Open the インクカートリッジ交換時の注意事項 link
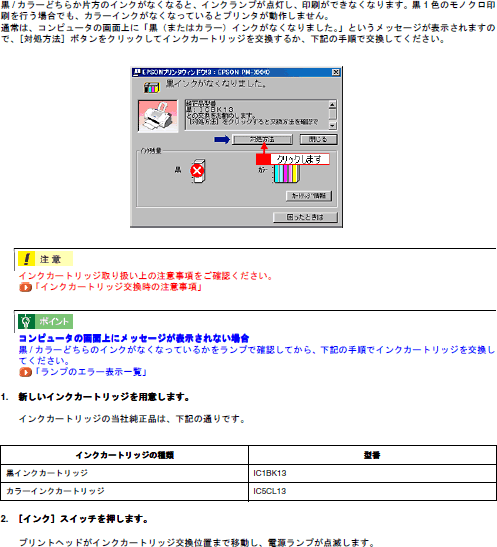This screenshot has height=547, width=497. point(119,287)
